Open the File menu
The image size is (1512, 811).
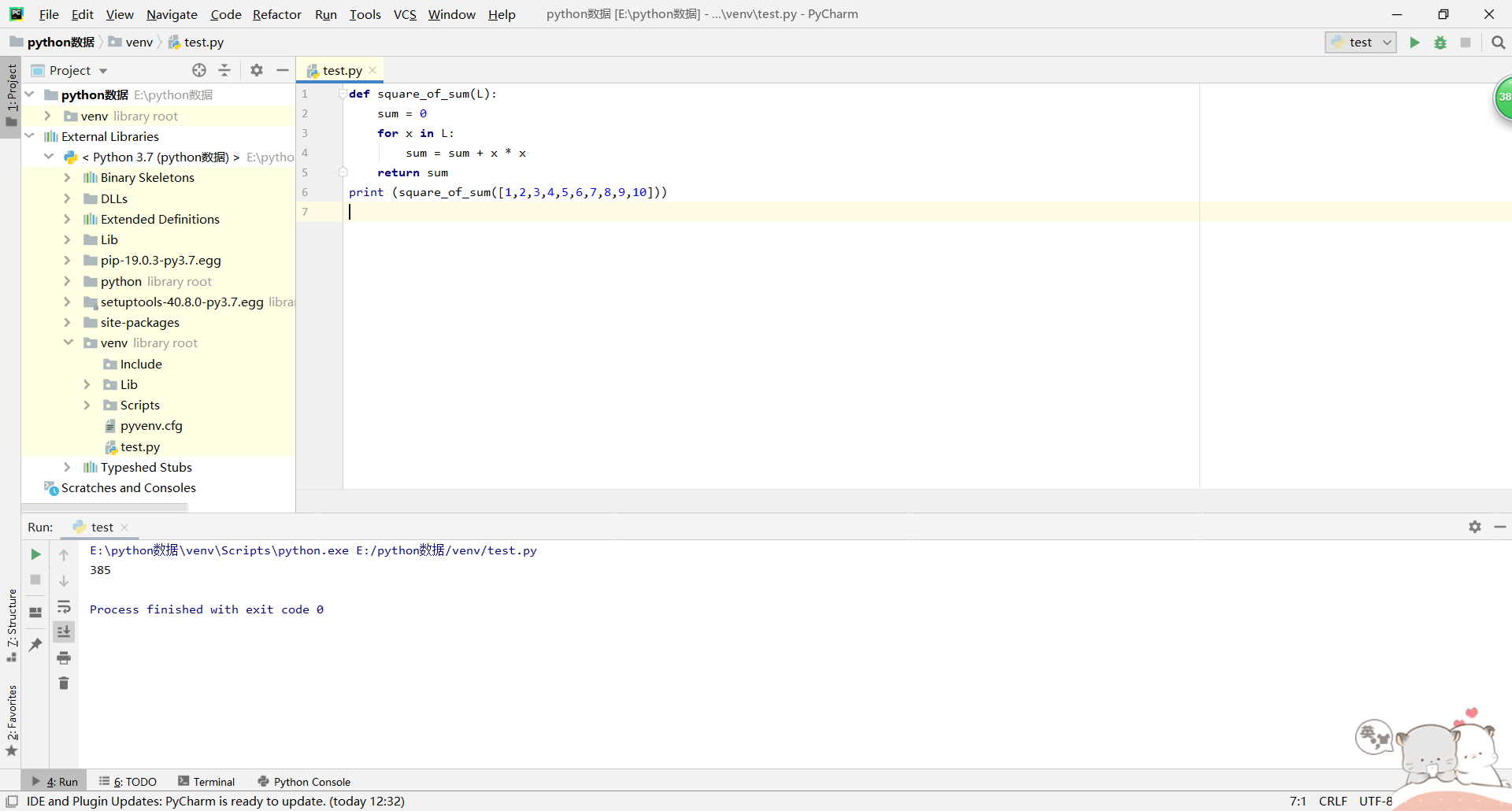tap(49, 14)
